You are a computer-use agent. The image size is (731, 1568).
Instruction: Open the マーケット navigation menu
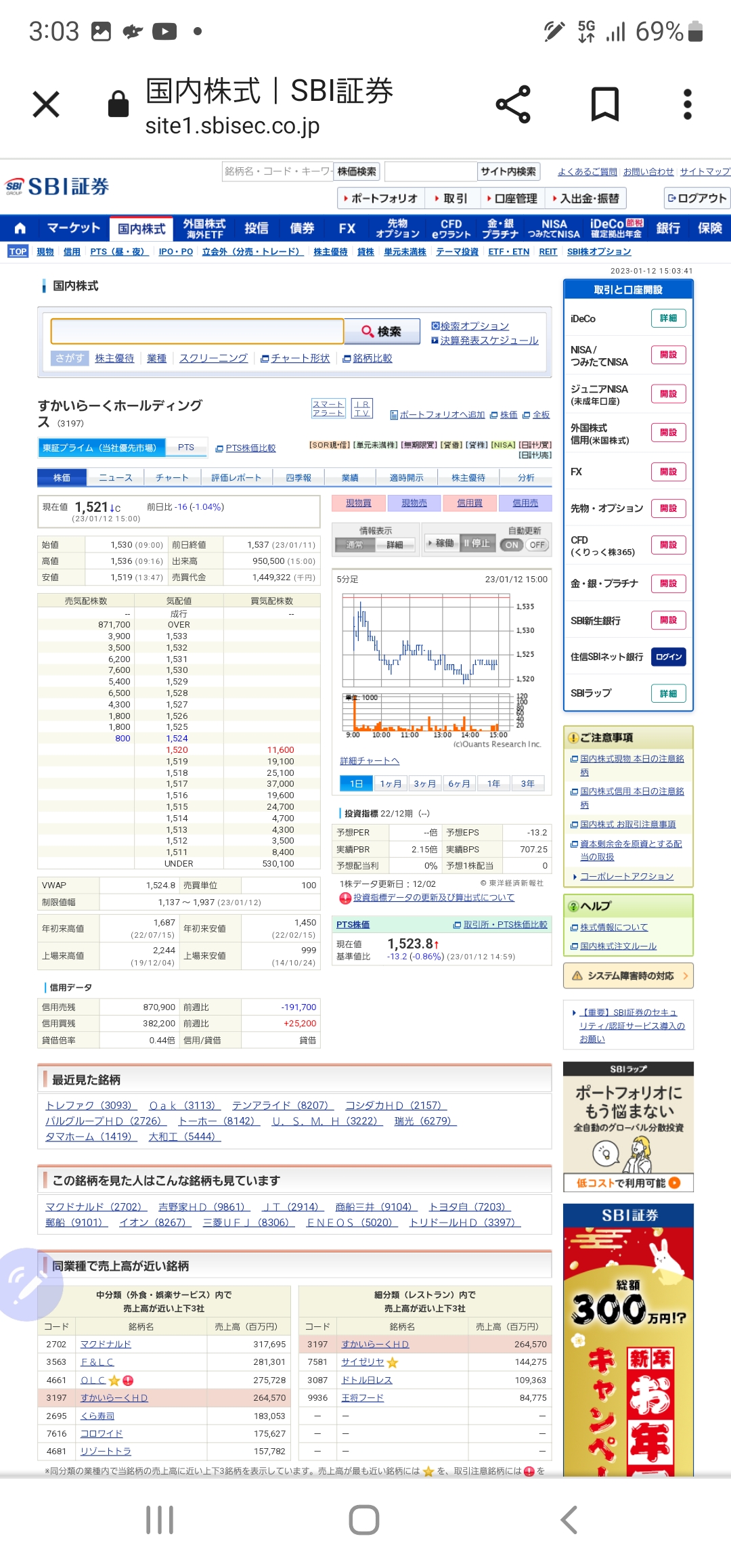(74, 228)
